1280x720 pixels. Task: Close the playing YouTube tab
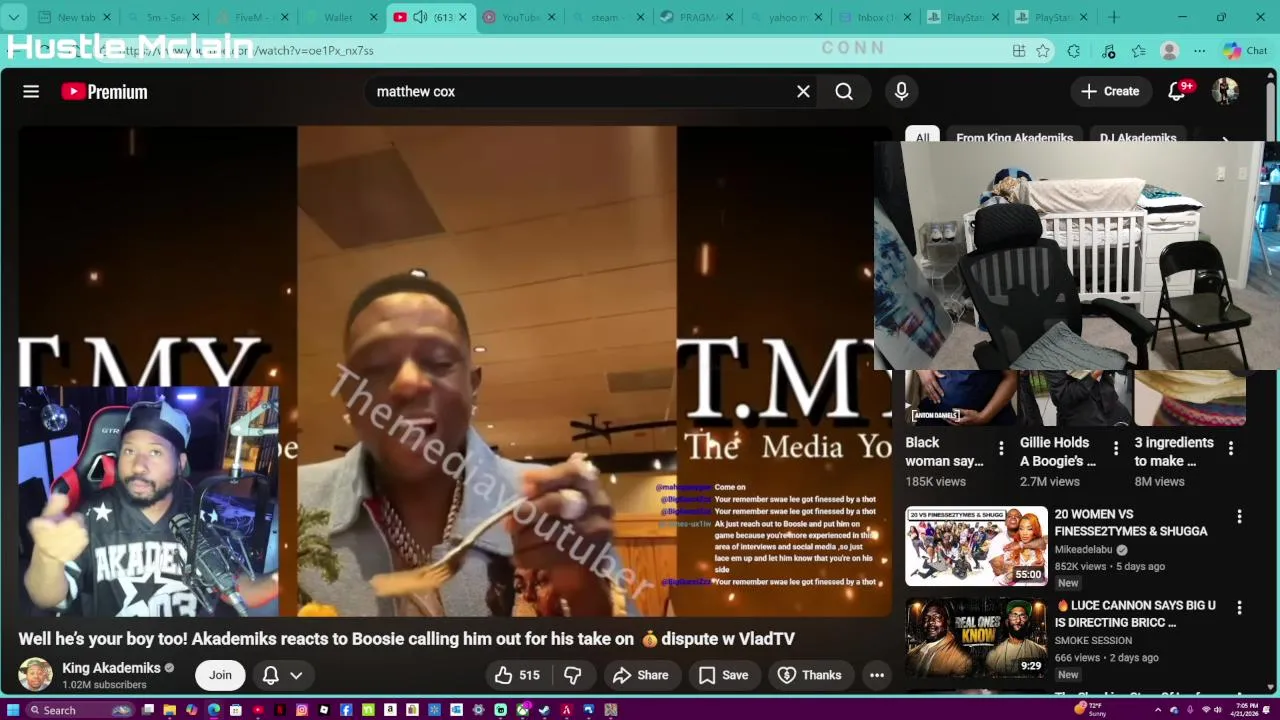463,17
